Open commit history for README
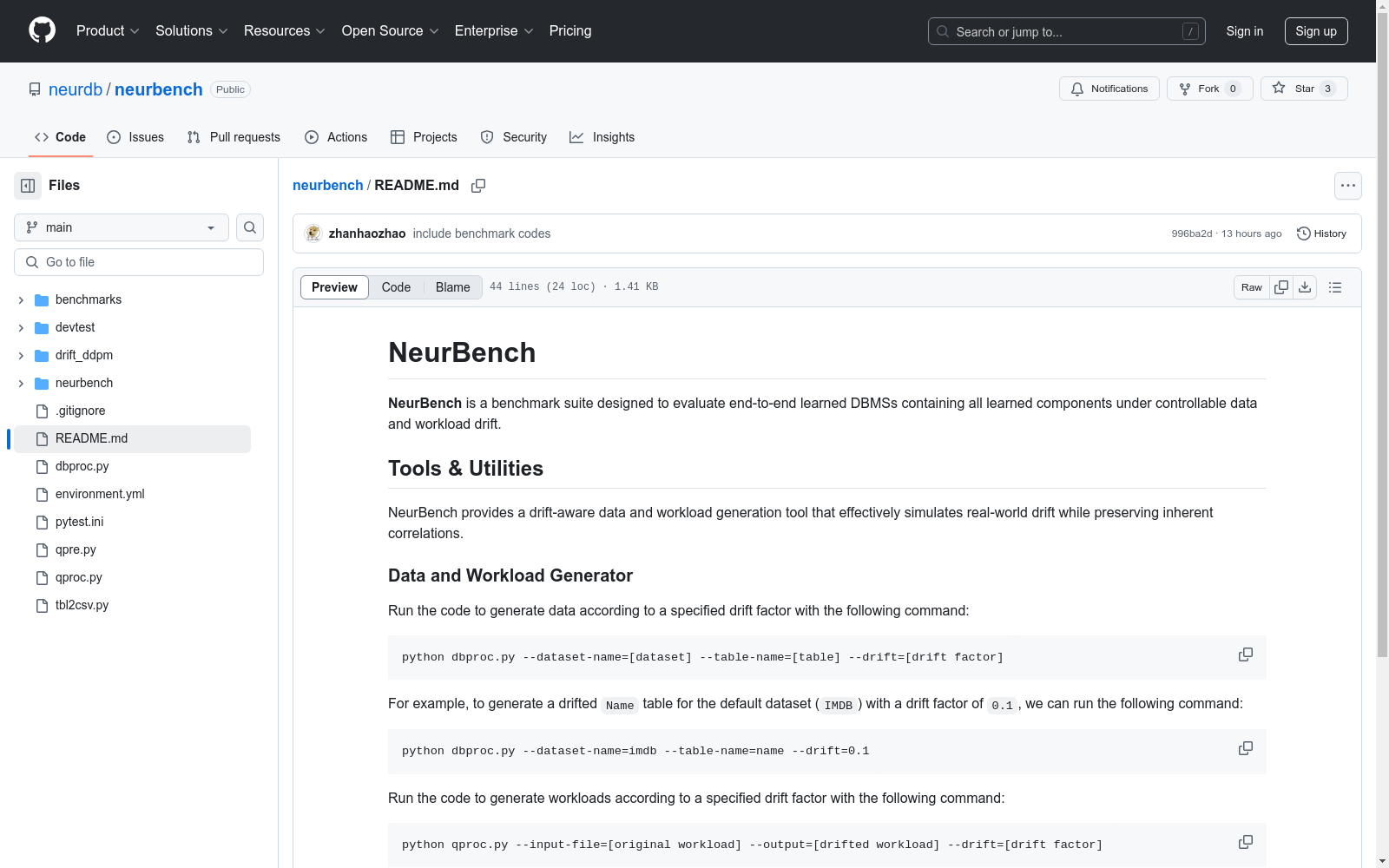Viewport: 1389px width, 868px height. [x=1321, y=233]
